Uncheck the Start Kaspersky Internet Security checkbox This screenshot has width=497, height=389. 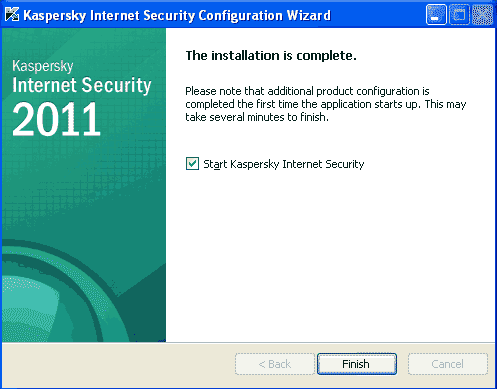pos(192,164)
